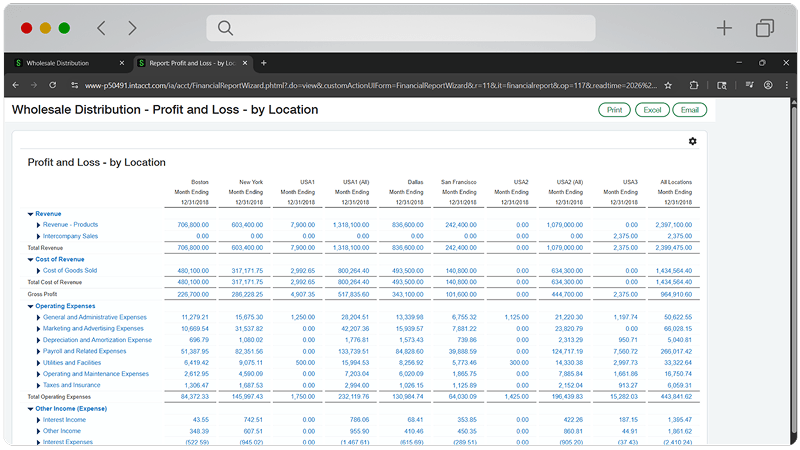Viewport: 800px width, 450px height.
Task: Click the Email button
Action: point(689,110)
